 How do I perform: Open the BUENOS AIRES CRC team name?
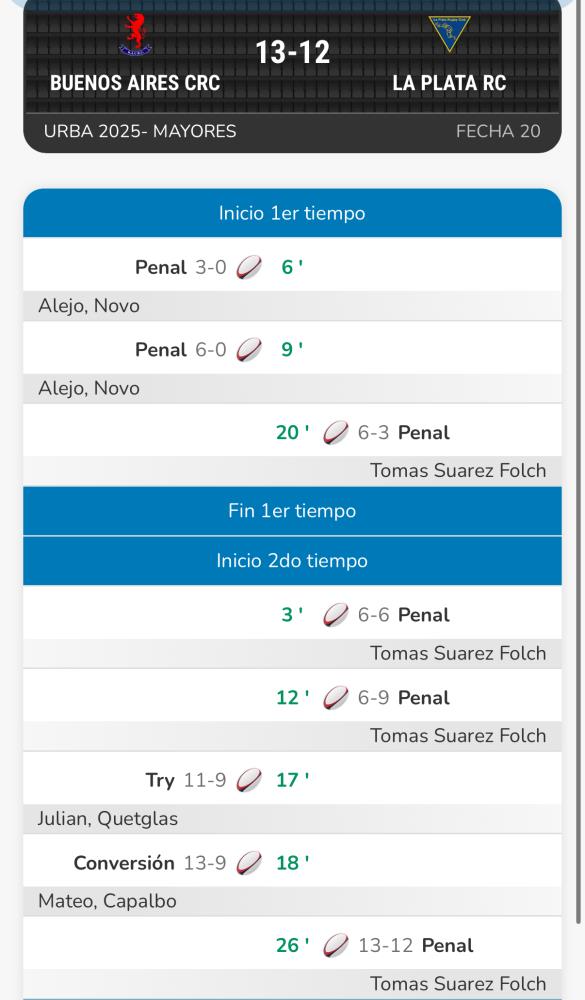coord(135,83)
